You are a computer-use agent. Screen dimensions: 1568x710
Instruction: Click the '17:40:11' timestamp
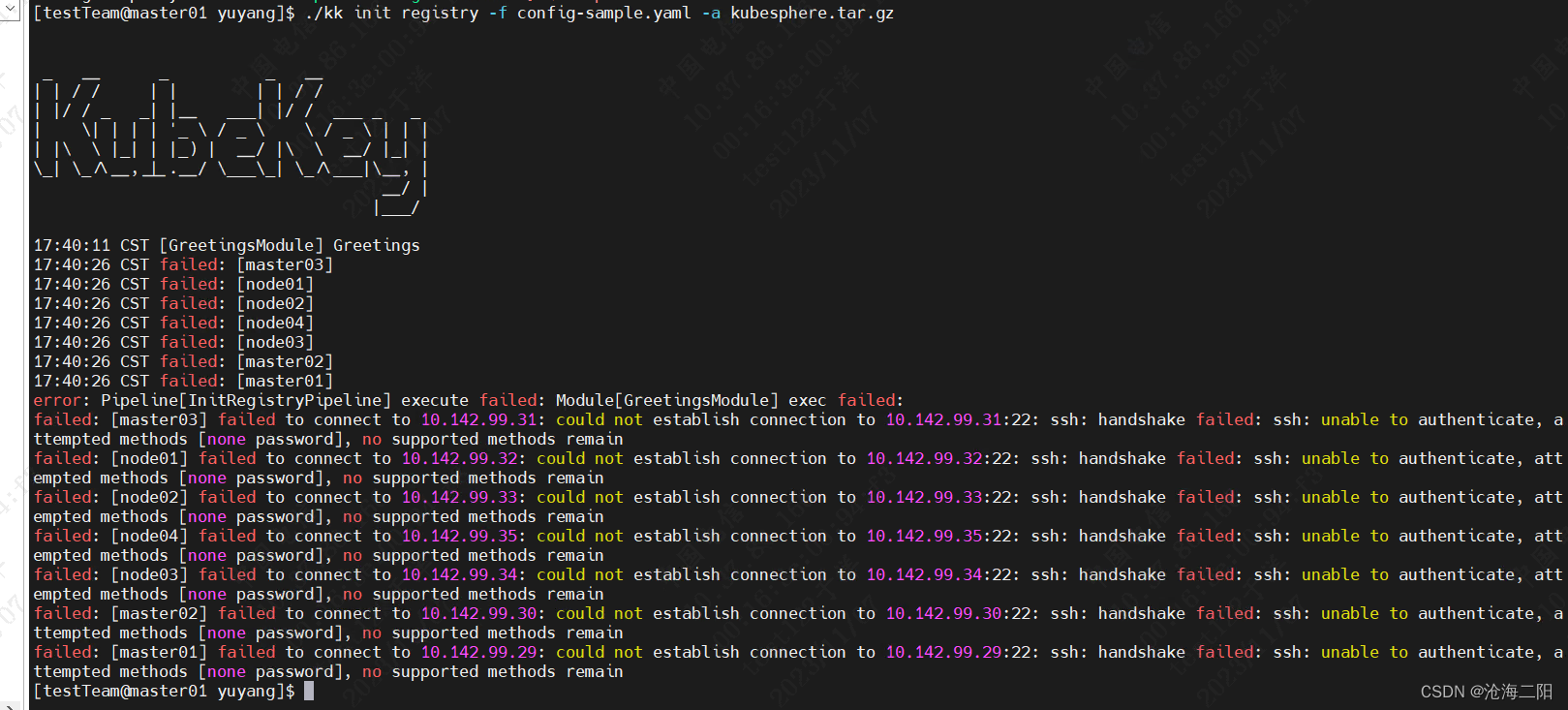[x=72, y=245]
